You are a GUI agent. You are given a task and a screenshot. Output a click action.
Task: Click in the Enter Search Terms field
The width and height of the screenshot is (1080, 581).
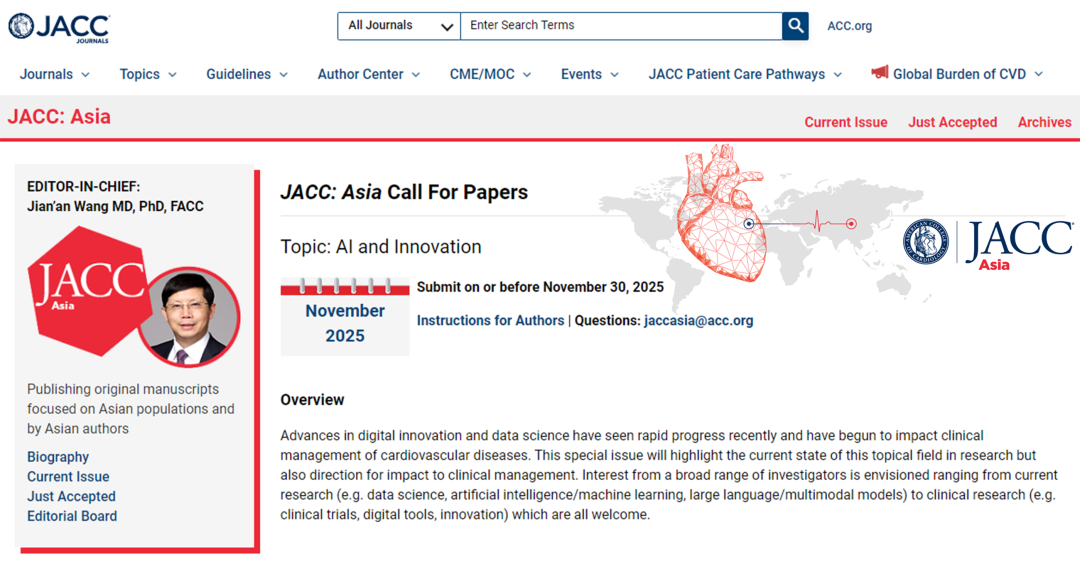(620, 26)
